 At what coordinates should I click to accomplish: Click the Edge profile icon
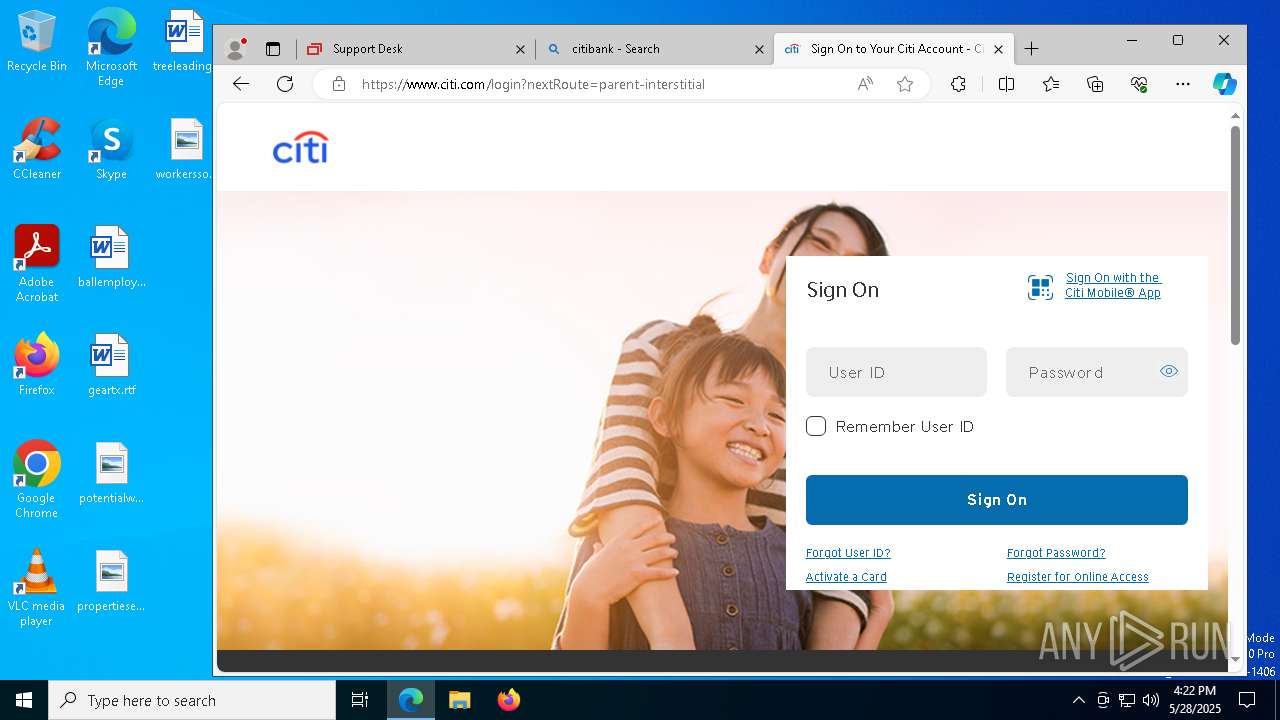[236, 48]
